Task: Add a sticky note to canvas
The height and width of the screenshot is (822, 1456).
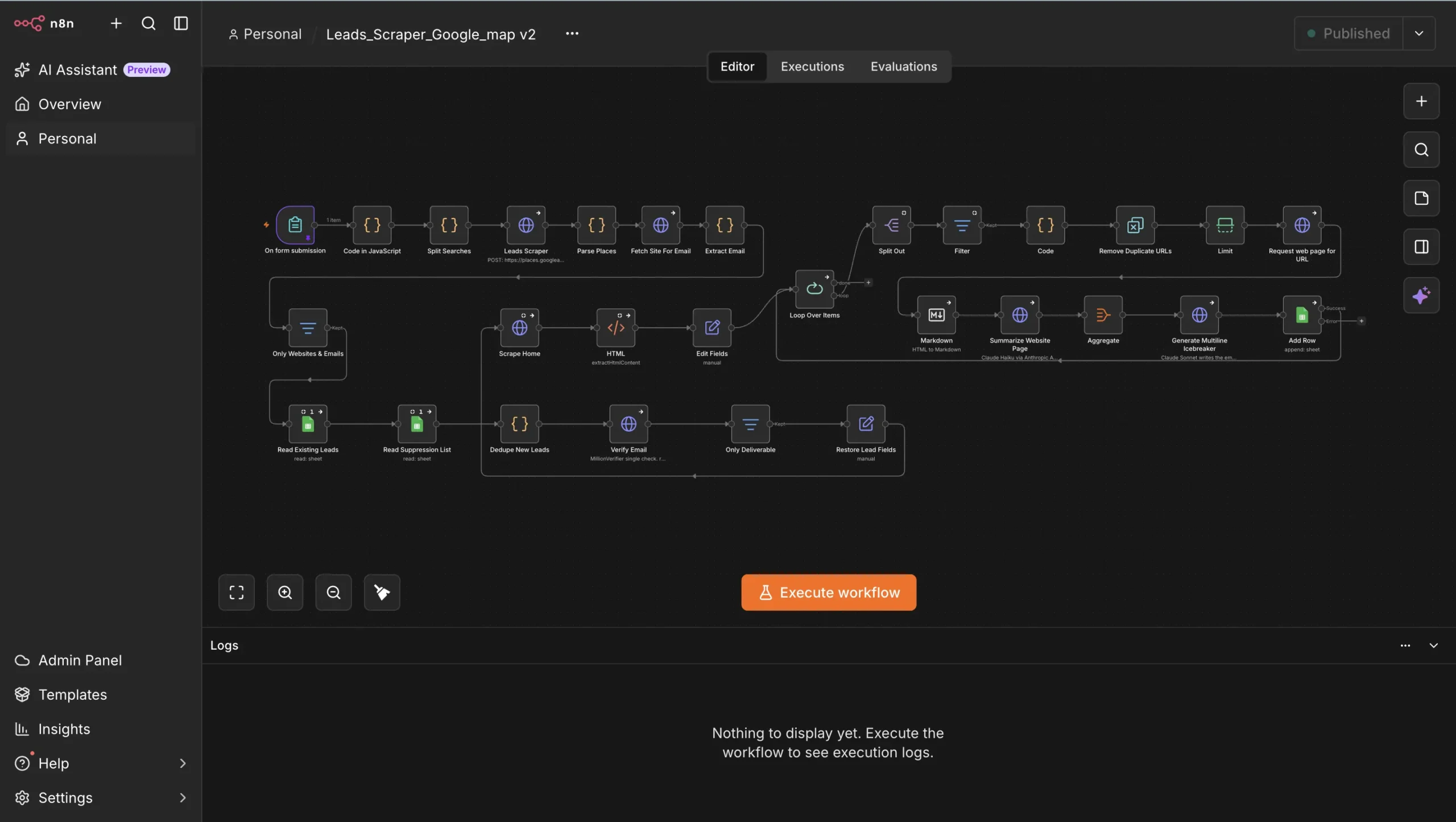Action: click(x=1421, y=198)
